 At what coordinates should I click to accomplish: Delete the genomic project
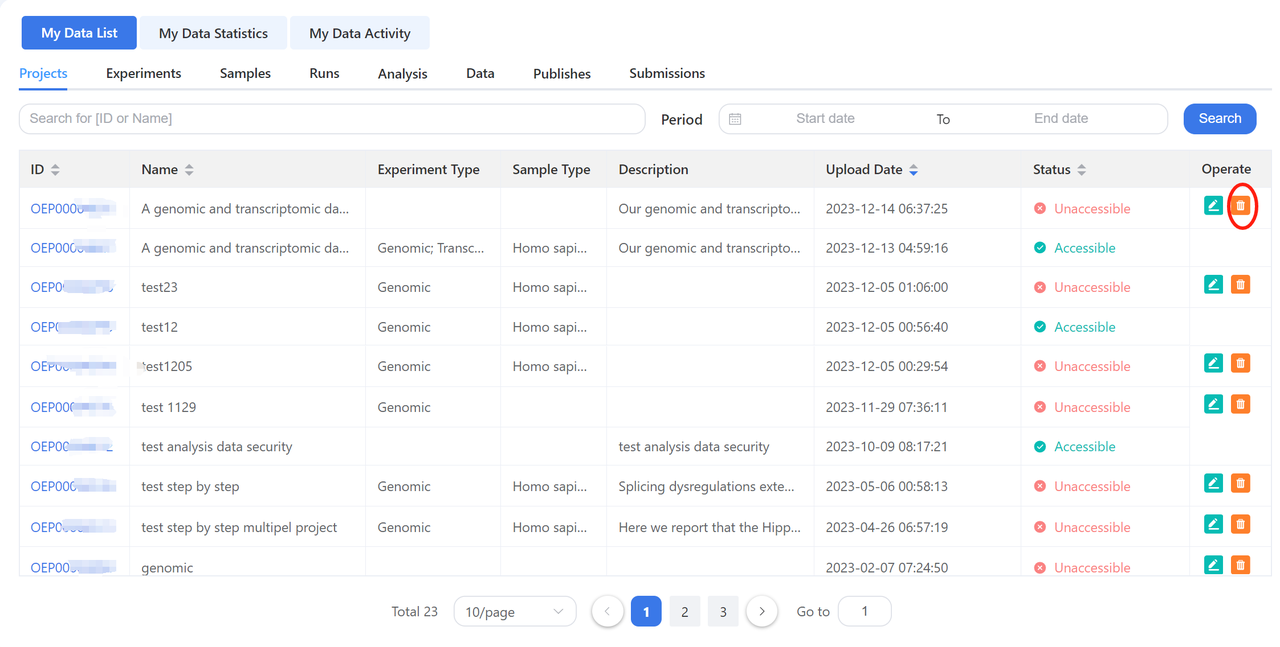(1240, 564)
